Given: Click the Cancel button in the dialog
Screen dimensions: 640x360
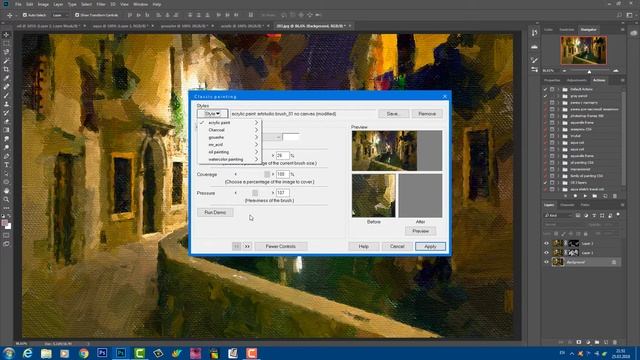Looking at the screenshot, I should (397, 247).
